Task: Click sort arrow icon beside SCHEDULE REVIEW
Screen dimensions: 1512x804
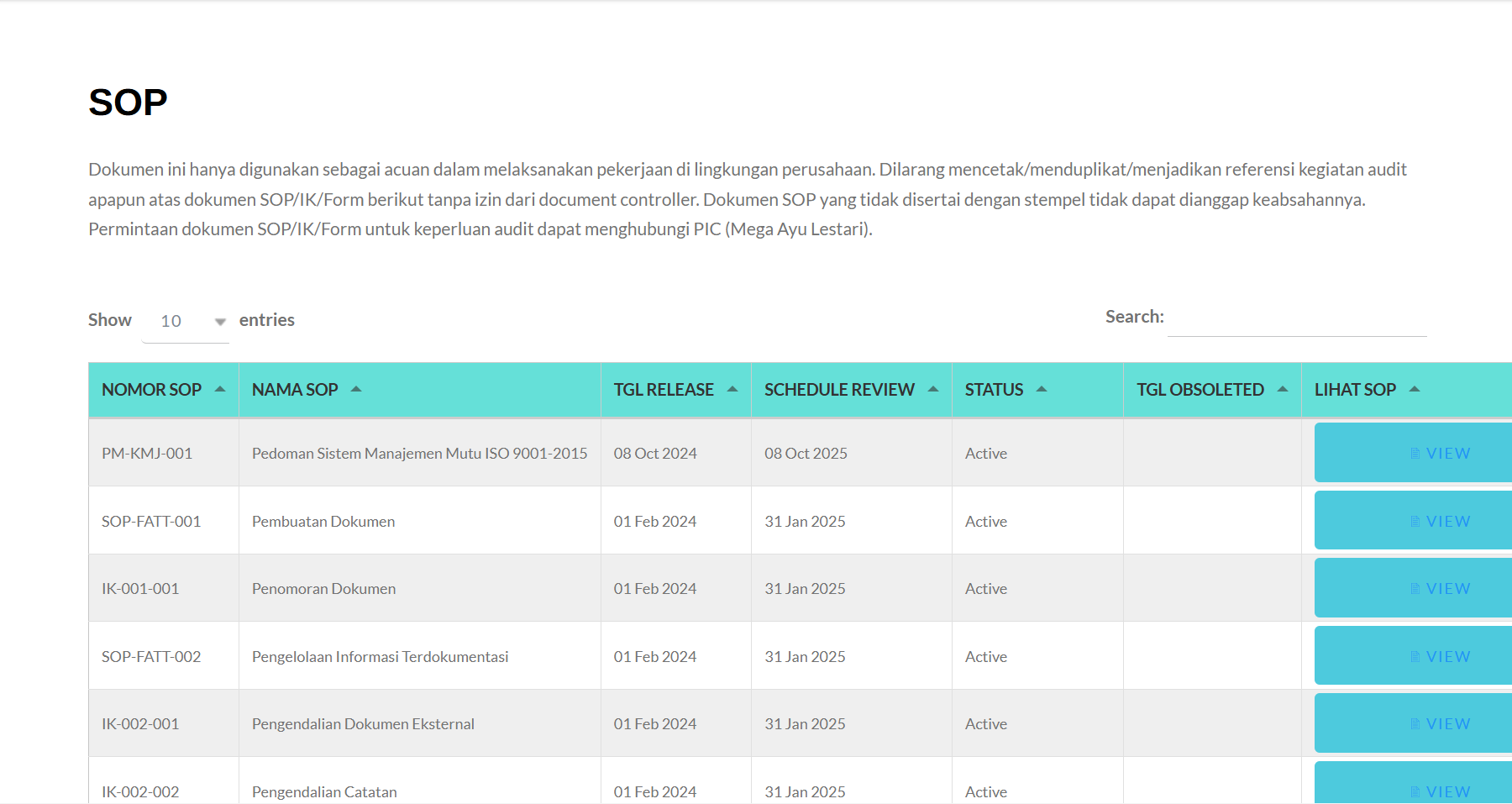Action: [933, 389]
